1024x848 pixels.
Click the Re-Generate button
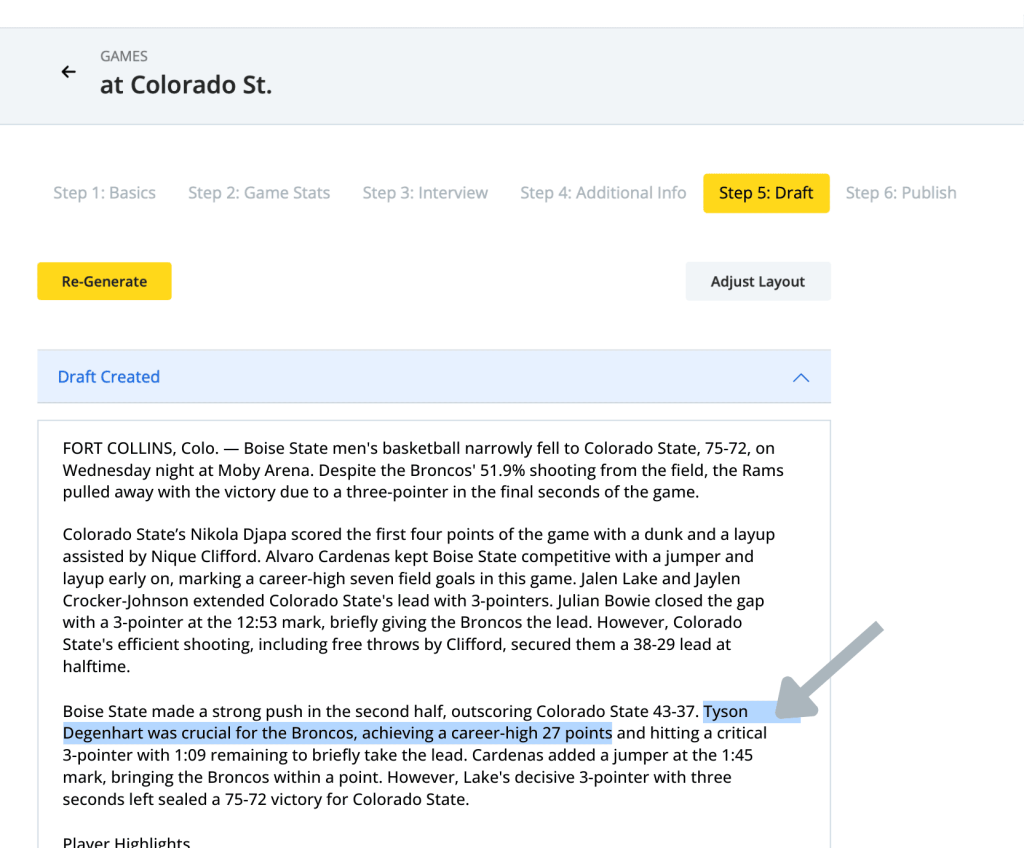click(x=104, y=282)
